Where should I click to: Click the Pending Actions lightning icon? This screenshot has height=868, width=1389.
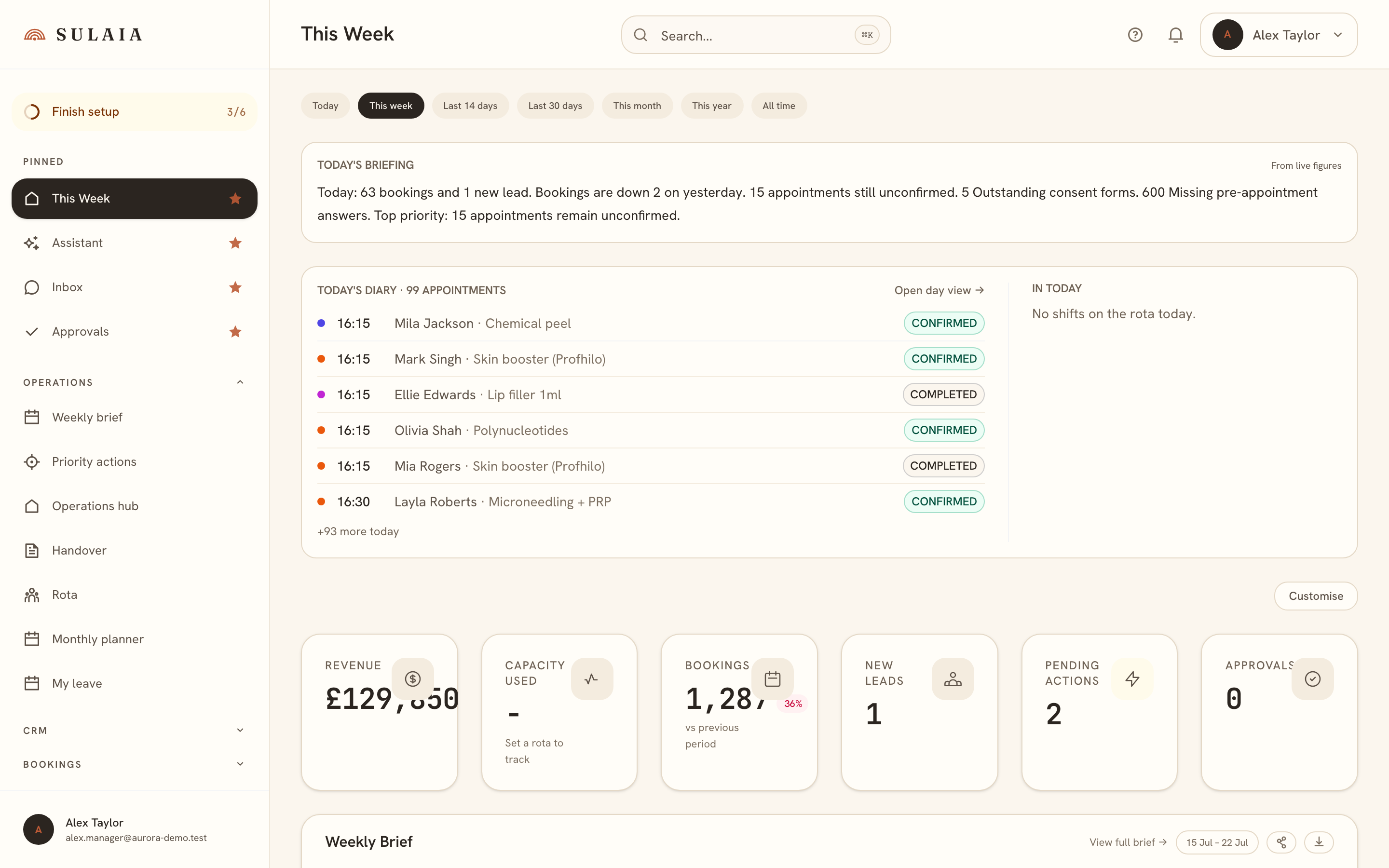[x=1132, y=678]
